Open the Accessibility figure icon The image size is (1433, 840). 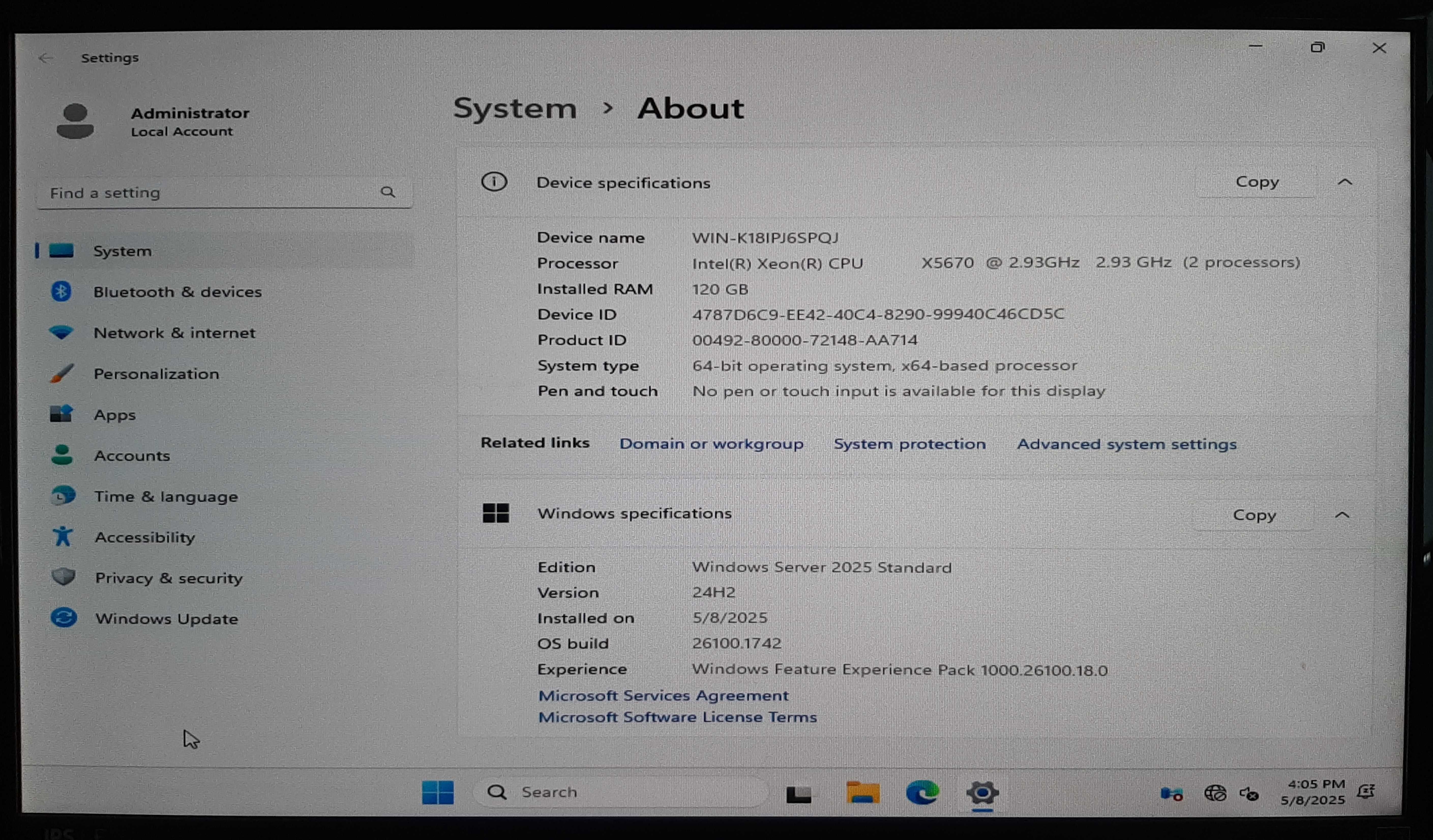[63, 537]
